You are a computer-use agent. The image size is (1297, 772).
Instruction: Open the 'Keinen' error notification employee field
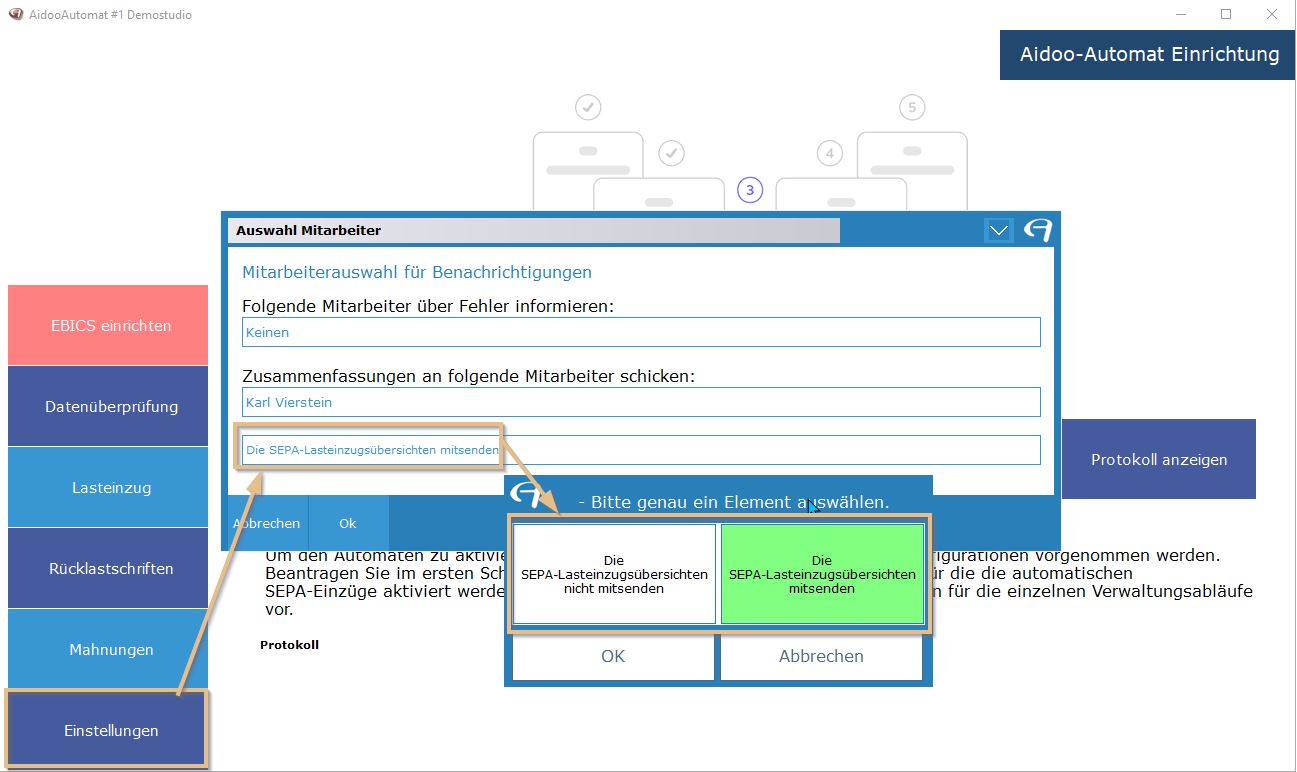(x=641, y=332)
